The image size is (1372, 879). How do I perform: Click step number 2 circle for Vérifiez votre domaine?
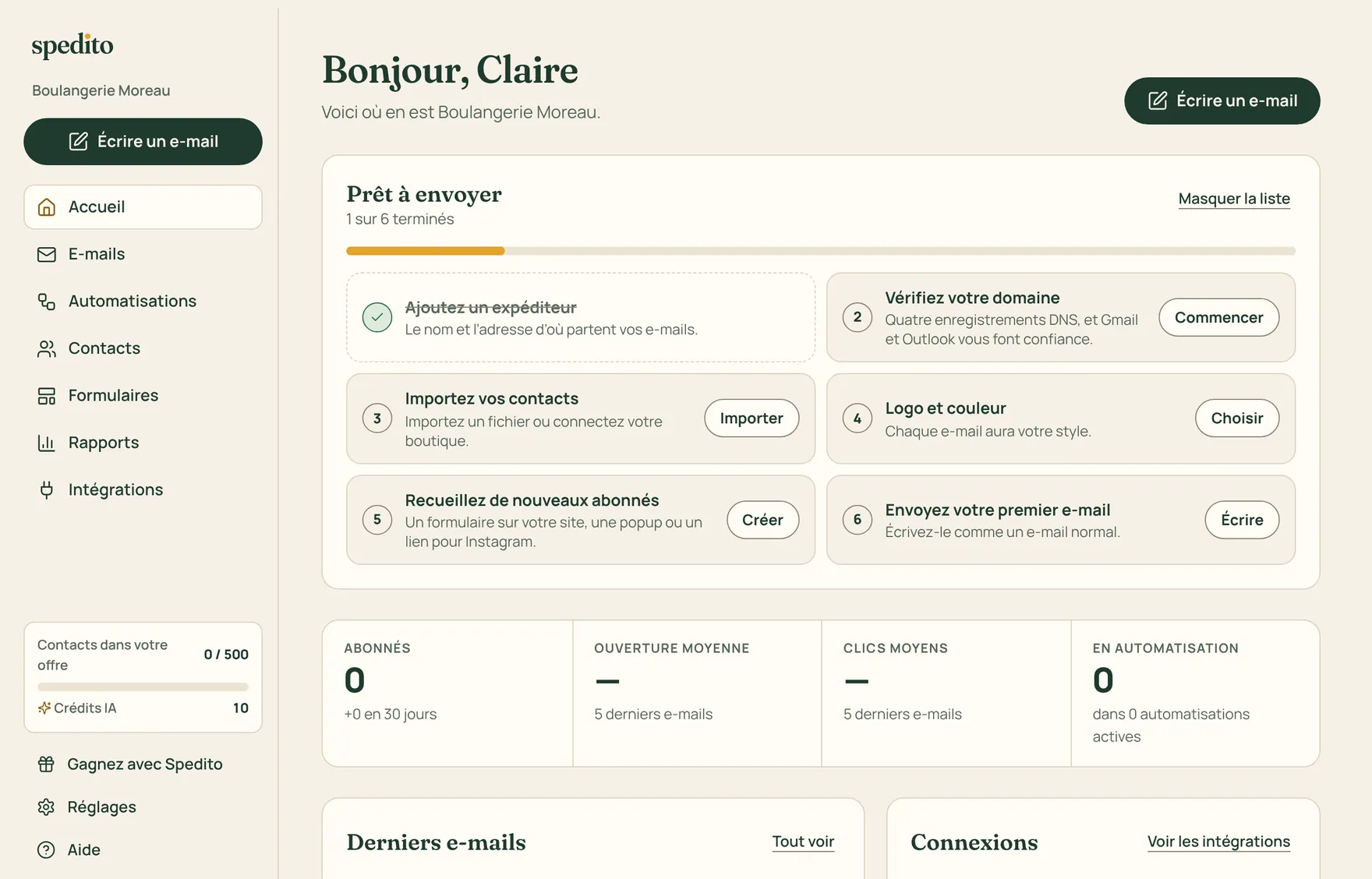[x=857, y=317]
